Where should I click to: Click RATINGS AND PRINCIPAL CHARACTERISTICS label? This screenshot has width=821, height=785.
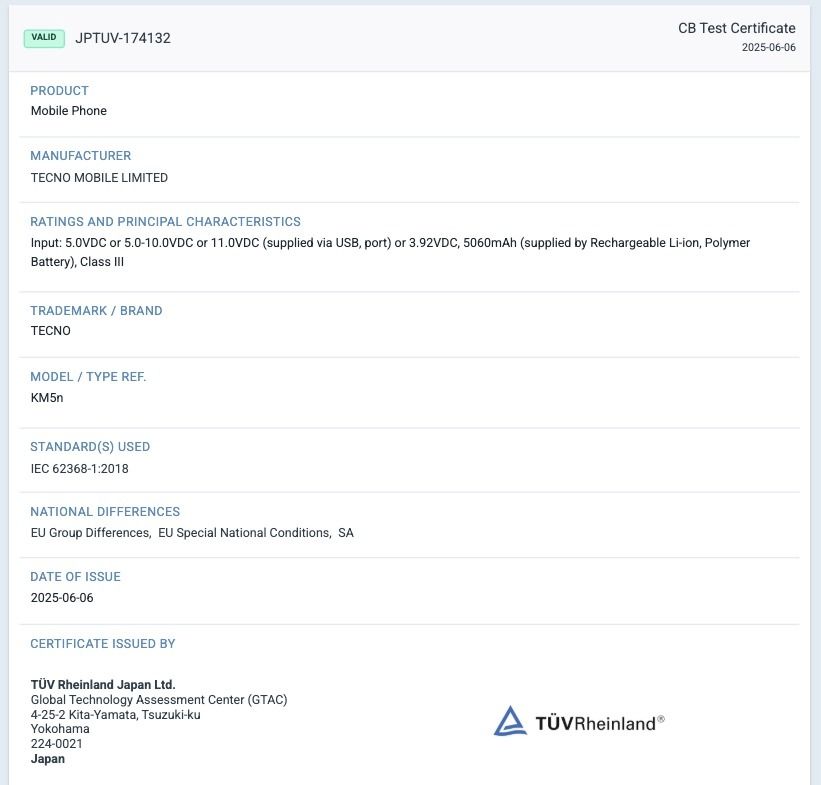tap(165, 222)
